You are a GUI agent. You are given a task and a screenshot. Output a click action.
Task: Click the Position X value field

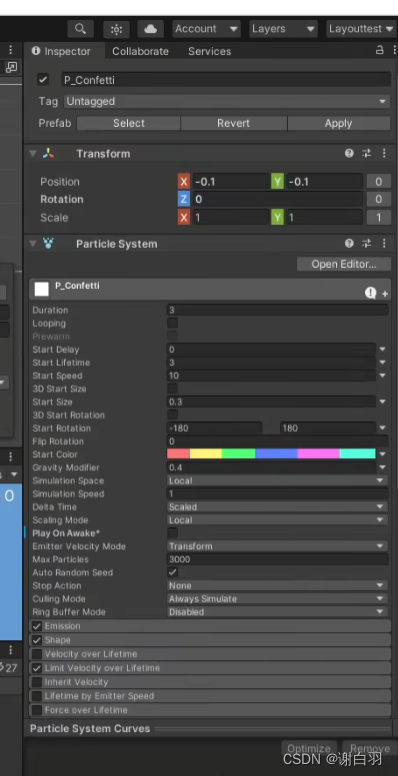coord(231,182)
